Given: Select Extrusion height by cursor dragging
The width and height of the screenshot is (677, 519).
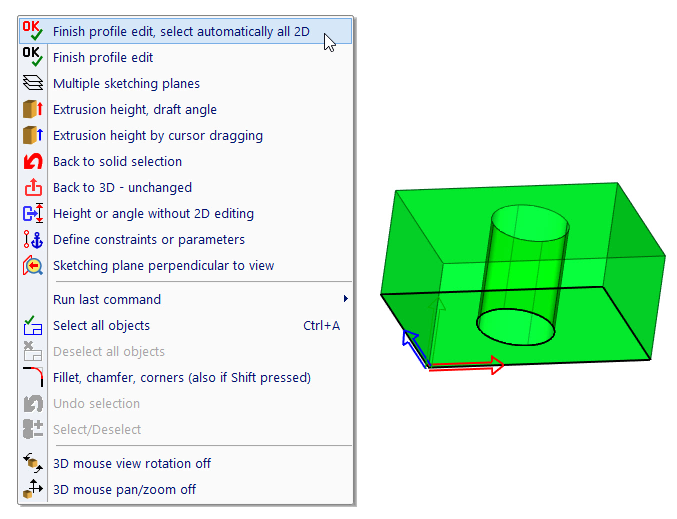Looking at the screenshot, I should tap(158, 136).
